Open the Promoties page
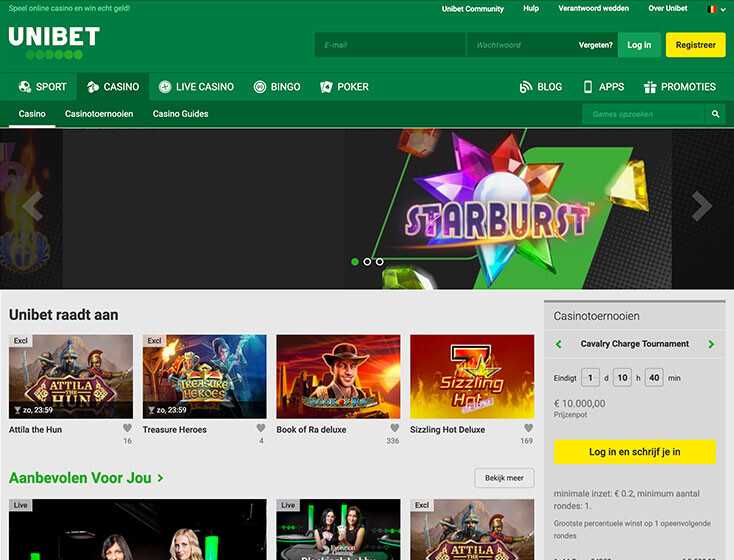 click(x=680, y=87)
